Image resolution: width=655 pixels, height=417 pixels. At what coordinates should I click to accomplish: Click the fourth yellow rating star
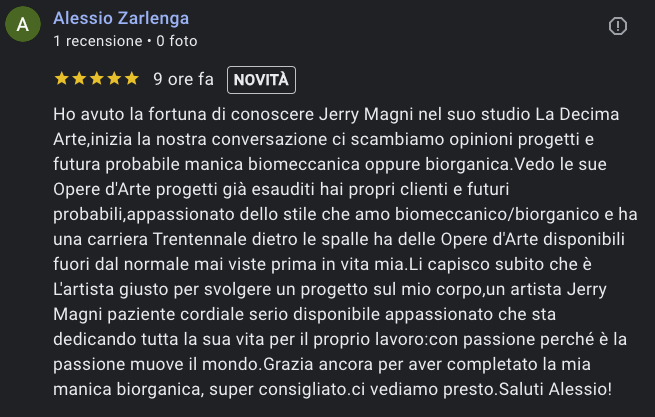coord(113,79)
